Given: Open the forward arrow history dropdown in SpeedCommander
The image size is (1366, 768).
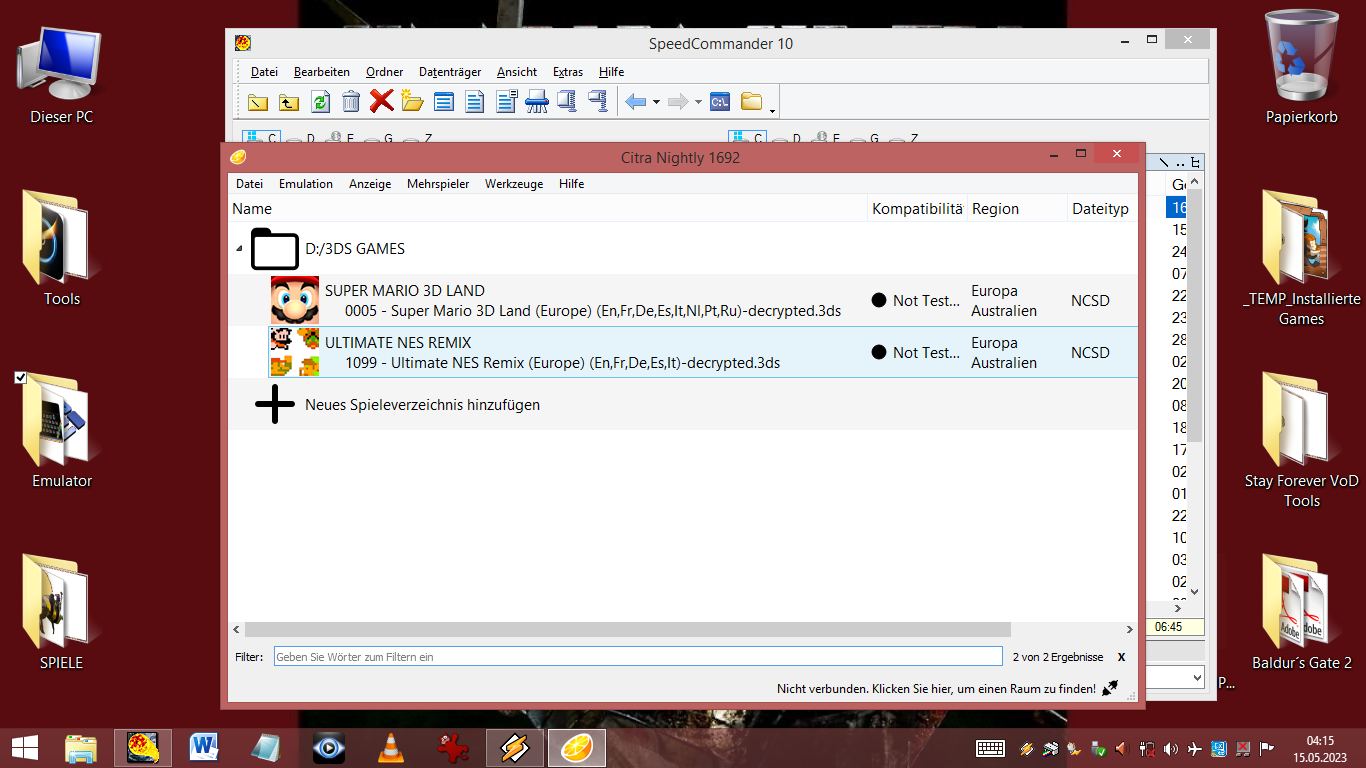Looking at the screenshot, I should tap(698, 102).
